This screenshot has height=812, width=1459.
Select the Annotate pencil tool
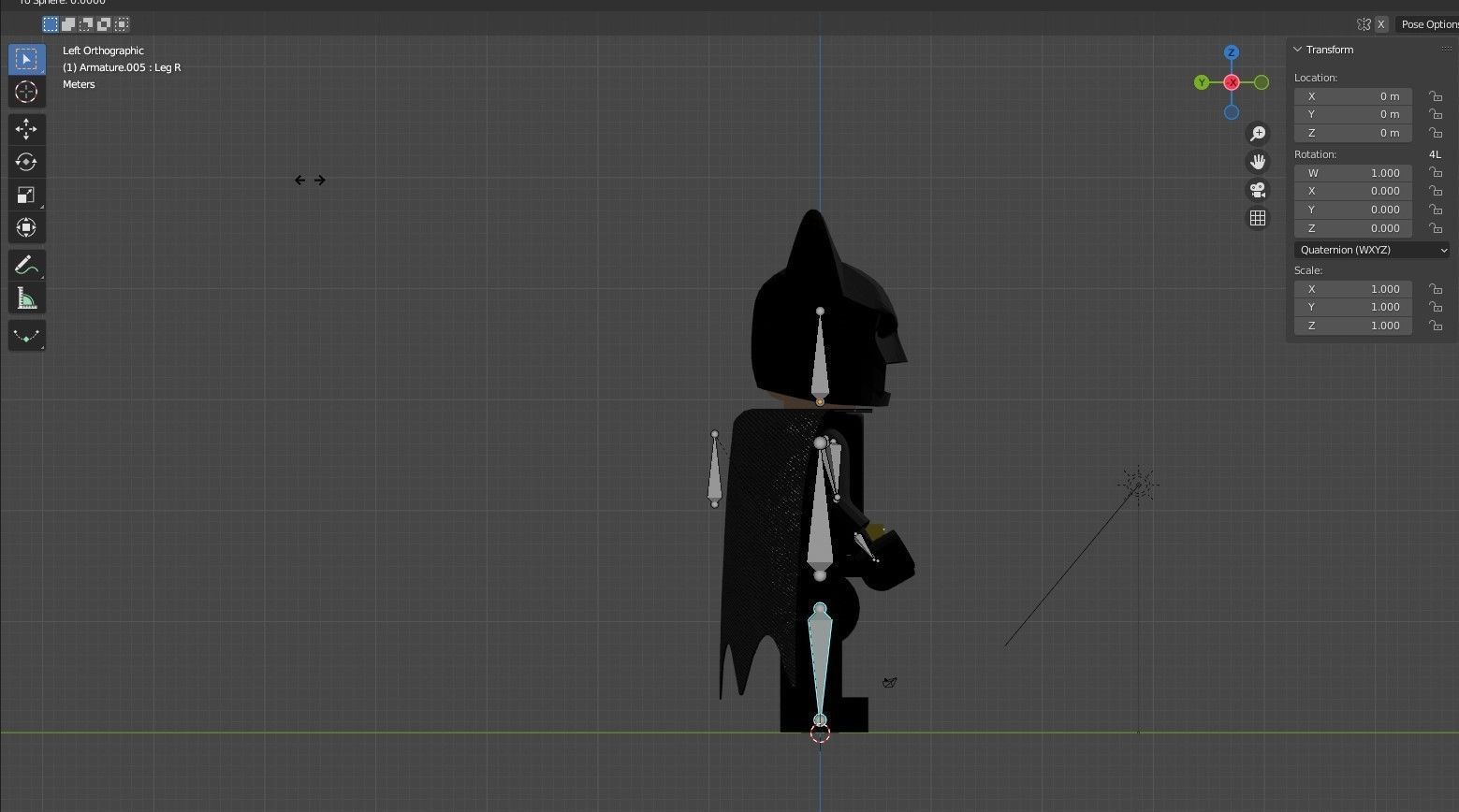click(x=26, y=265)
